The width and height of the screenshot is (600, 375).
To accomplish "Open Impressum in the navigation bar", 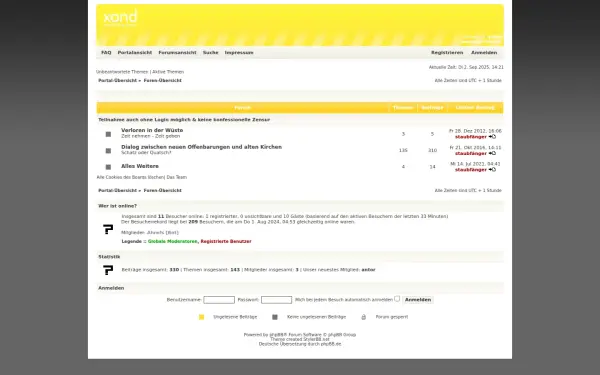I will 239,52.
